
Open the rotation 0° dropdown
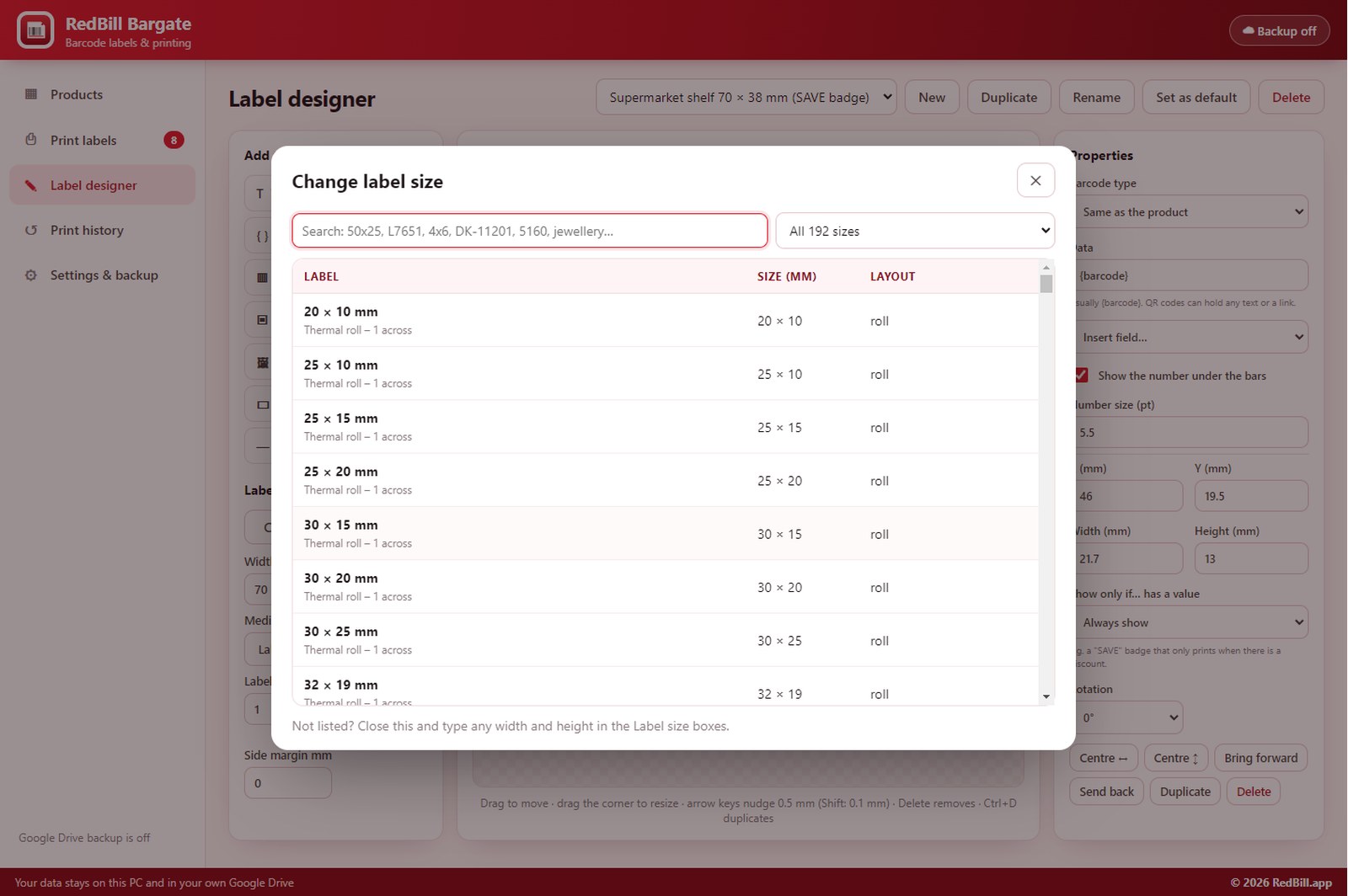(x=1128, y=717)
